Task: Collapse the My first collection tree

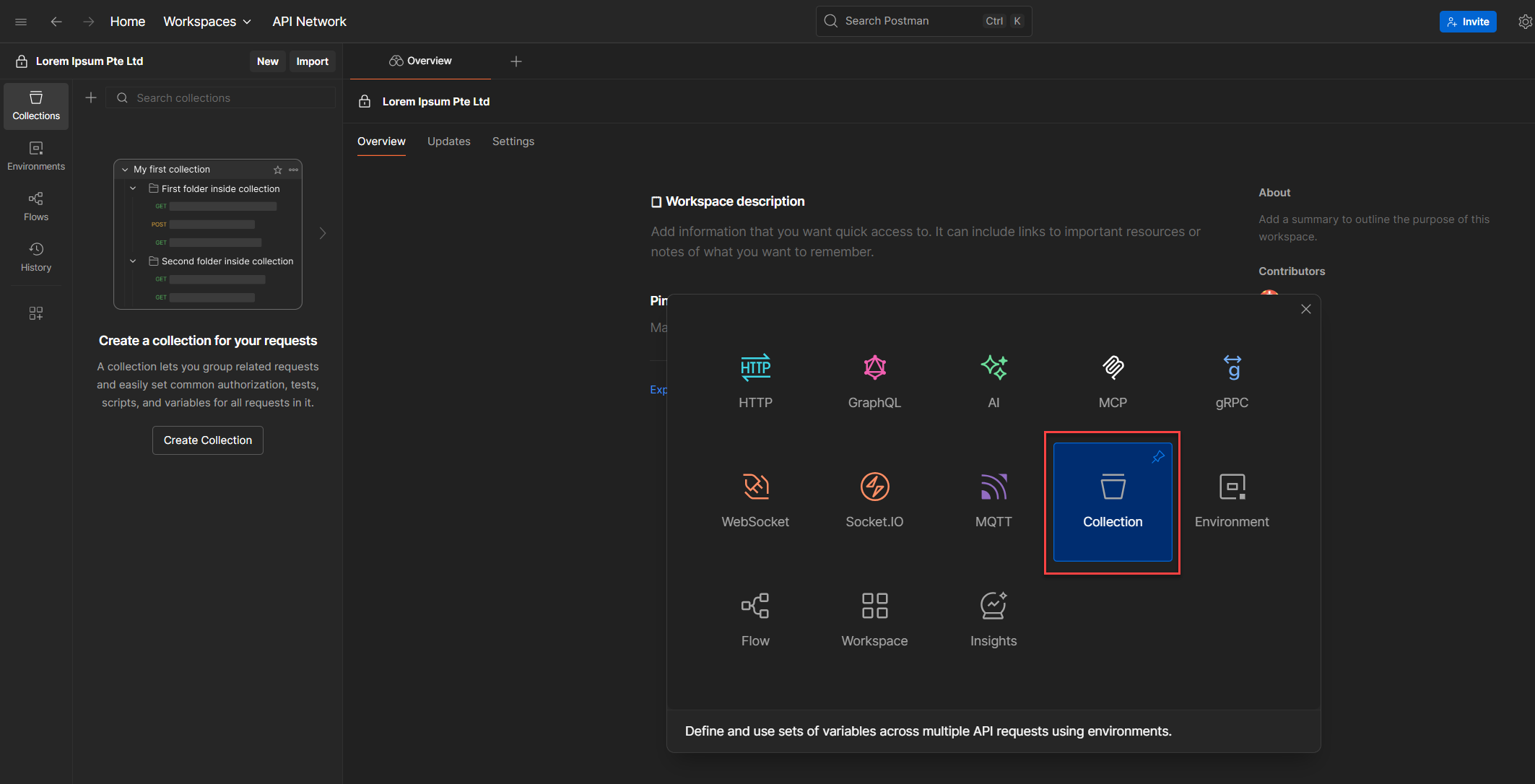Action: coord(125,170)
